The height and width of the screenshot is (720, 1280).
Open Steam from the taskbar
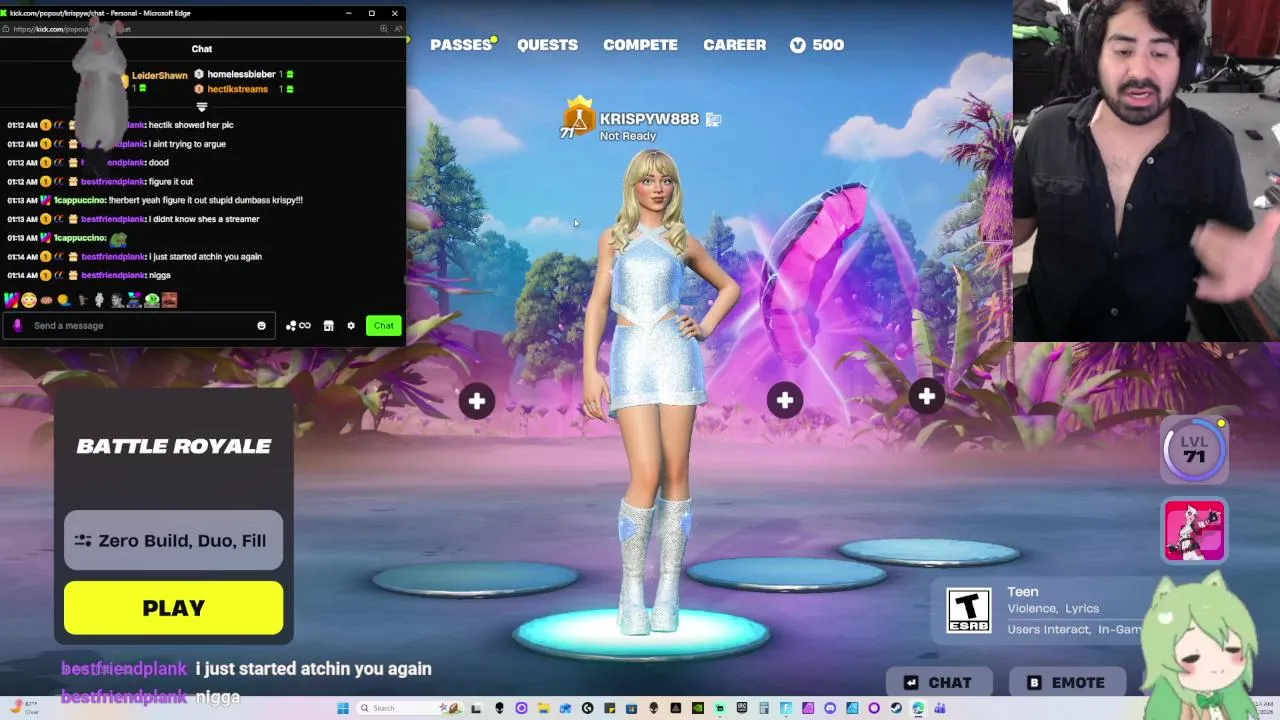(x=896, y=708)
